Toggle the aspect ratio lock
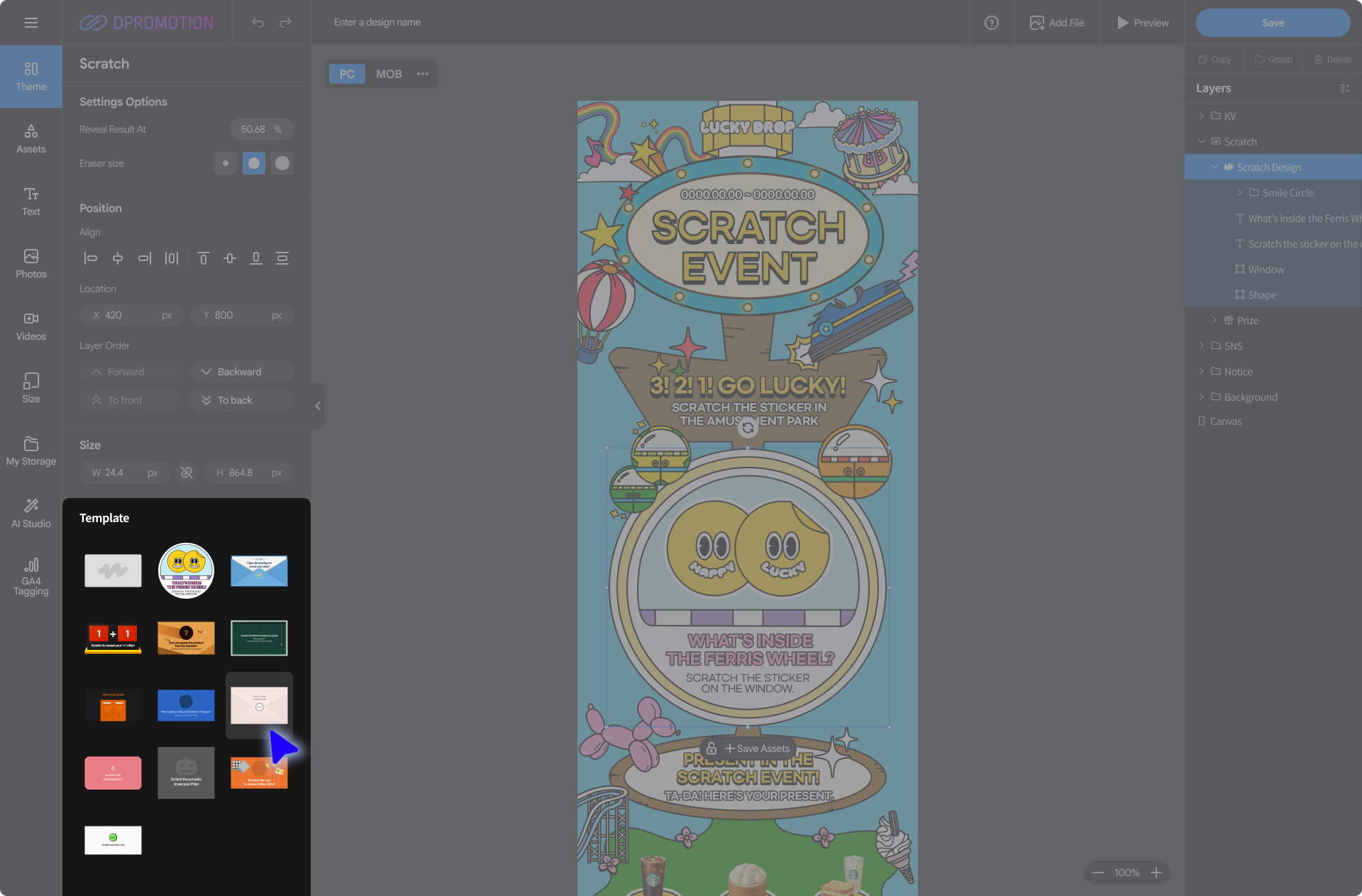This screenshot has height=896, width=1362. (x=187, y=472)
